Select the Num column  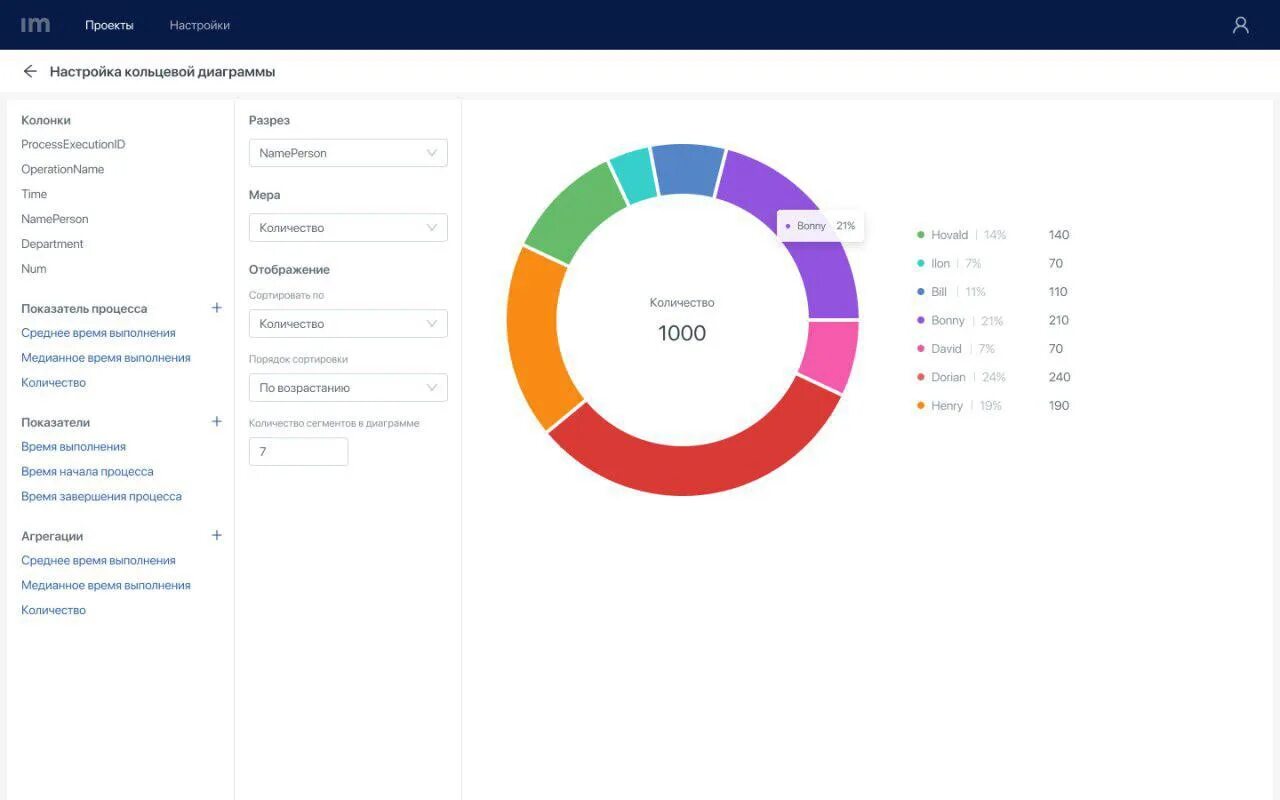click(34, 269)
